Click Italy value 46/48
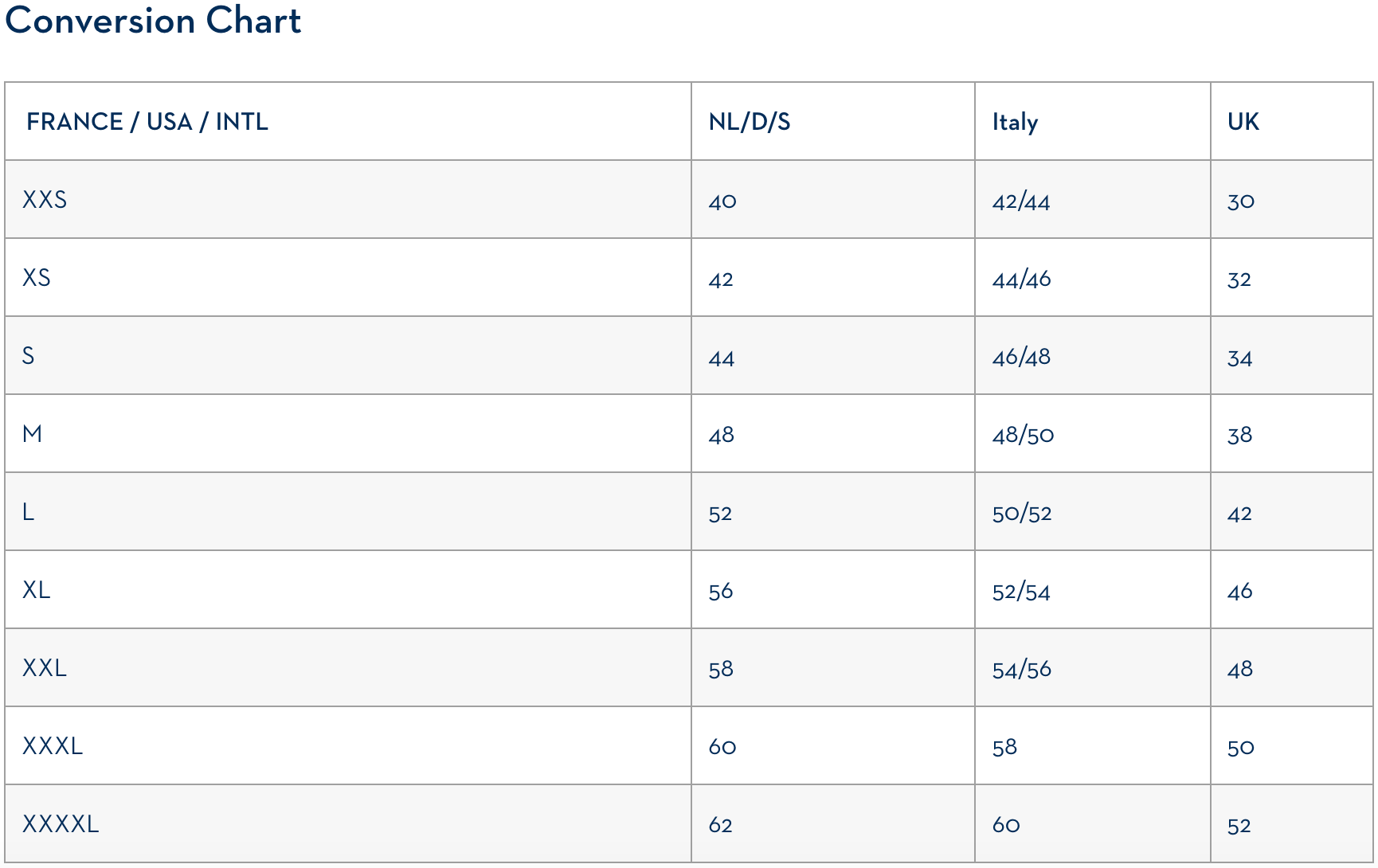This screenshot has height=868, width=1378. pos(1020,357)
